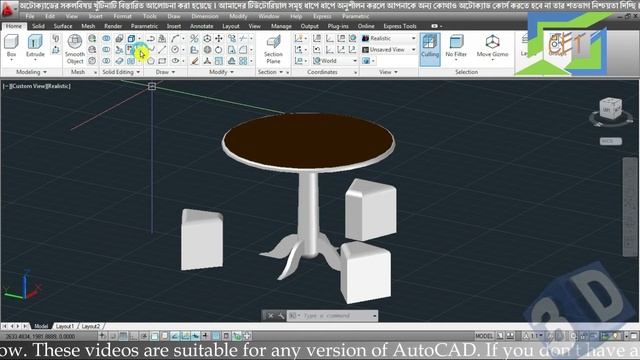Switch to the Express Tools ribbon tab
Image resolution: width=640 pixels, height=360 pixels.
[400, 26]
